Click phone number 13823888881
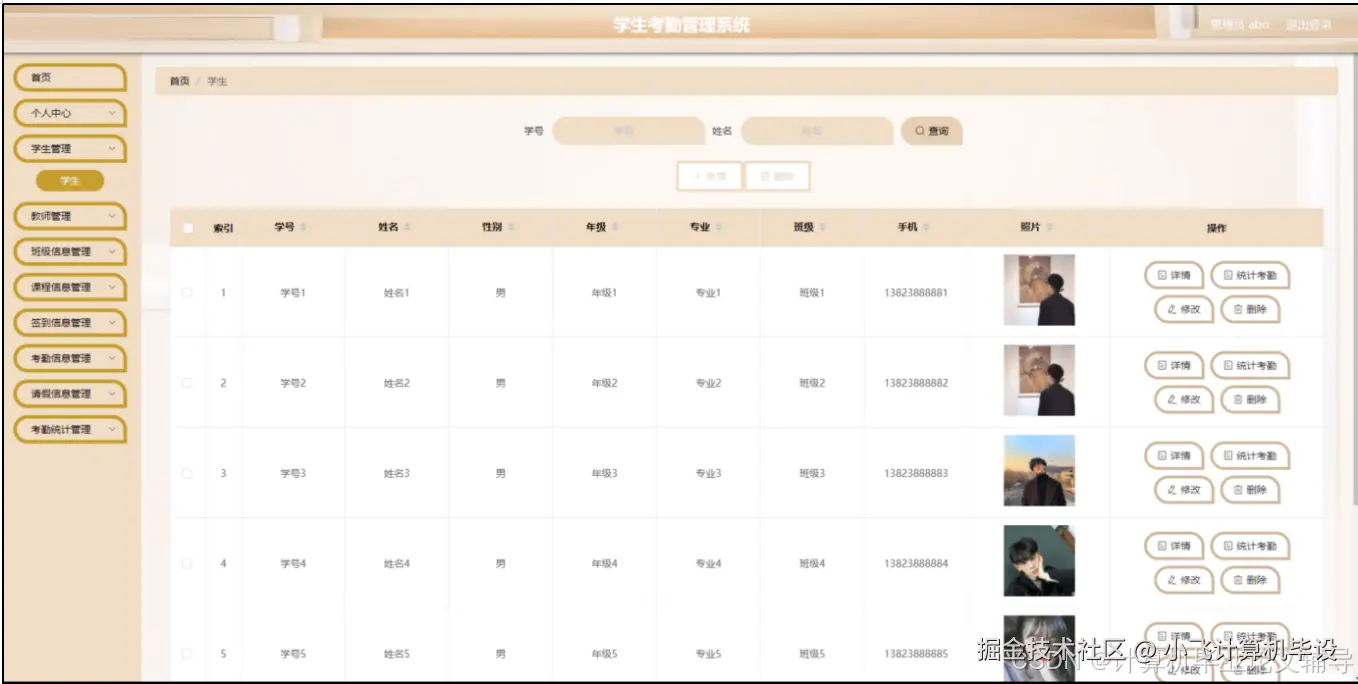 point(916,293)
